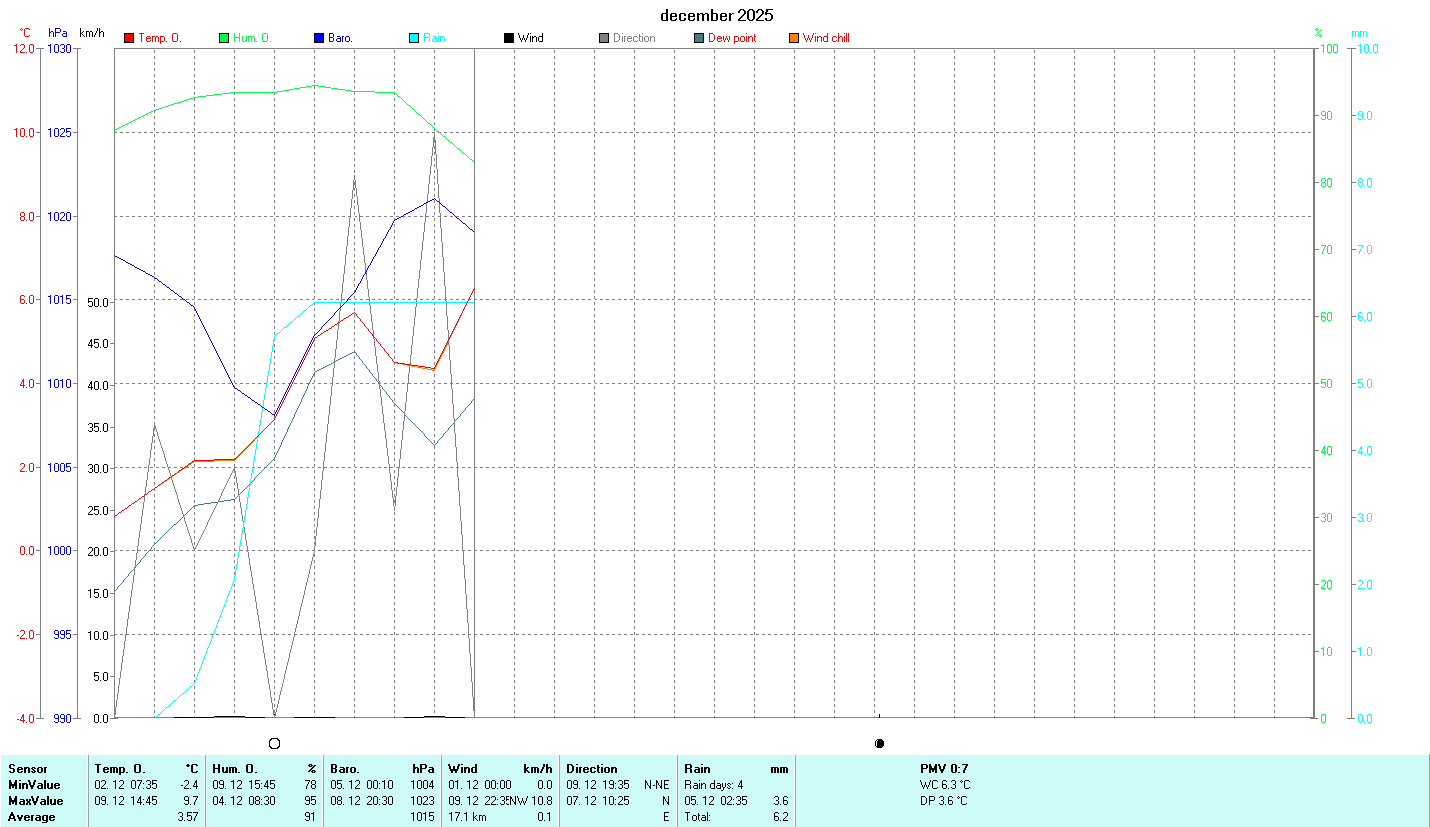The height and width of the screenshot is (827, 1430).
Task: Click the dark new moon symbol below chart
Action: [879, 743]
